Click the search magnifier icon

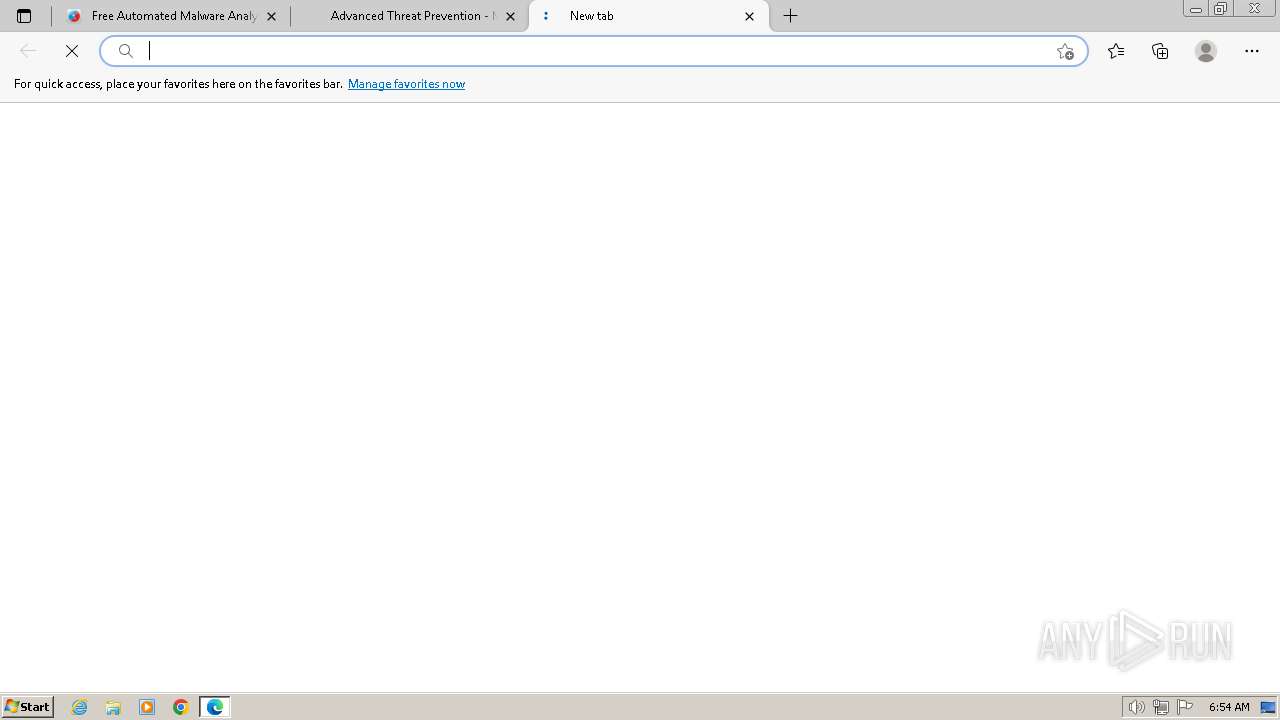coord(126,51)
